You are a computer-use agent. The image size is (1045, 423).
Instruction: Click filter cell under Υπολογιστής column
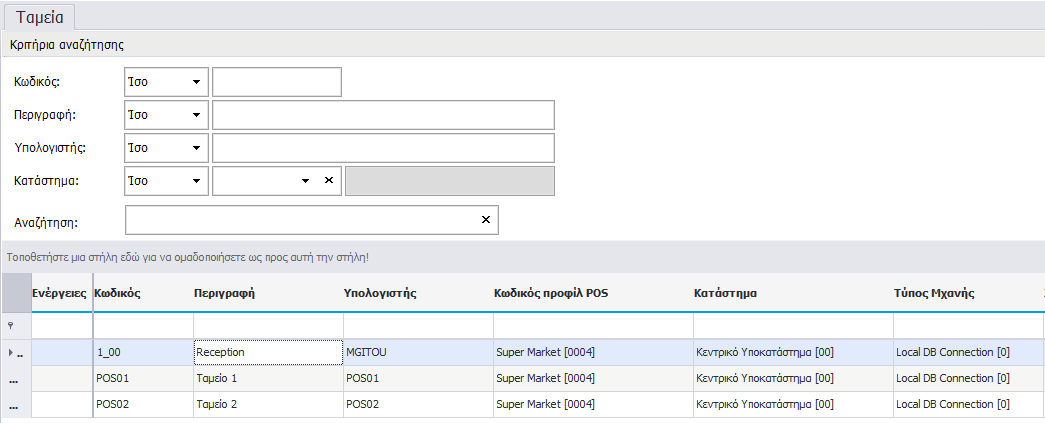point(417,326)
